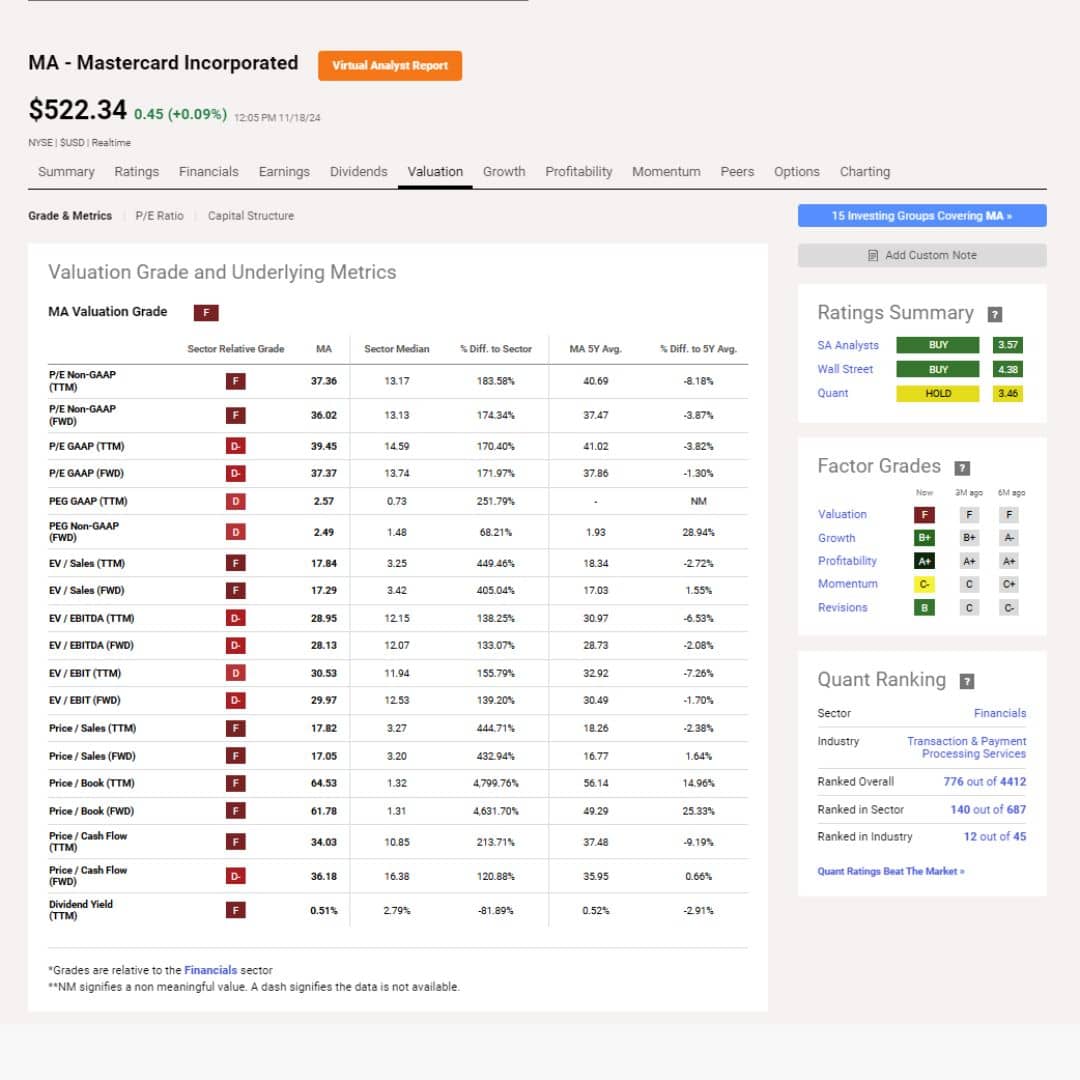Click the yellow HOLD Quant rating badge
The width and height of the screenshot is (1080, 1080).
point(937,393)
